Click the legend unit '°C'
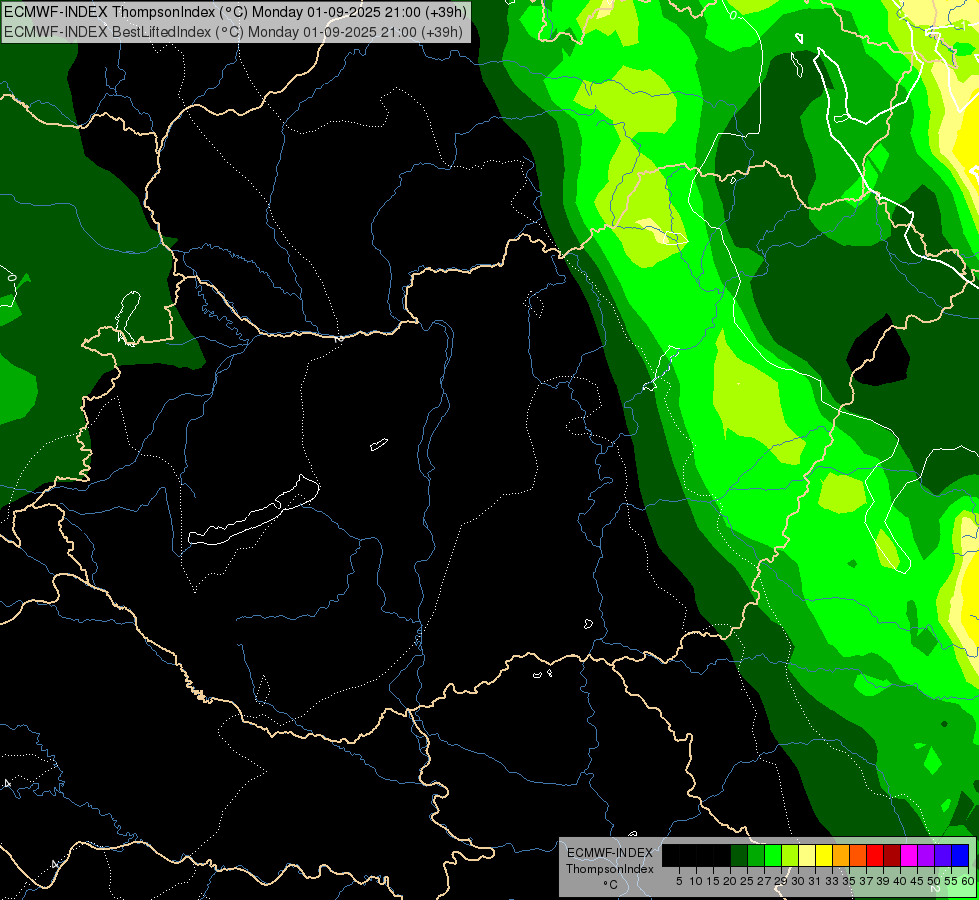 pyautogui.click(x=611, y=884)
